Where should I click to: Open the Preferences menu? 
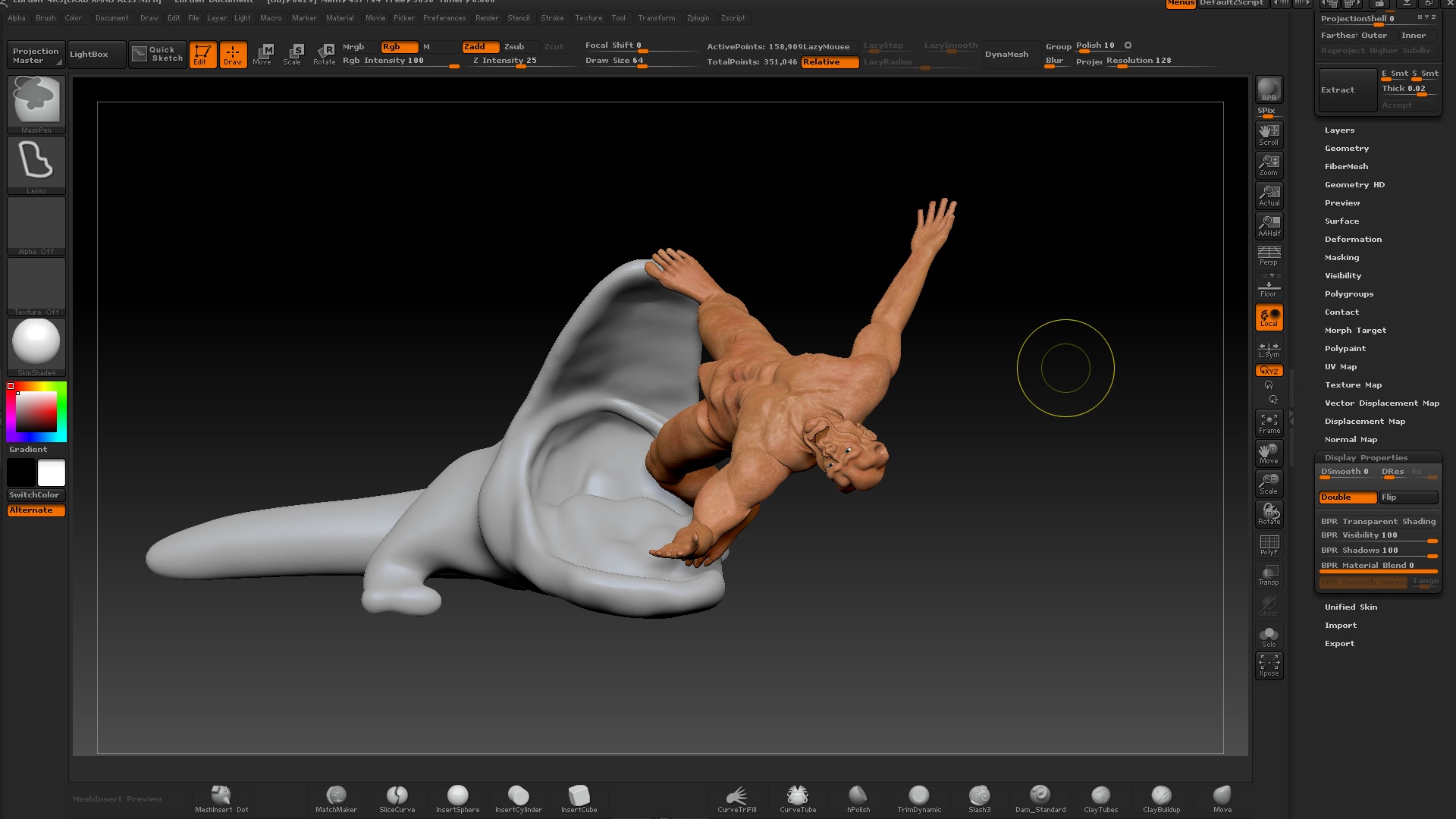point(444,18)
